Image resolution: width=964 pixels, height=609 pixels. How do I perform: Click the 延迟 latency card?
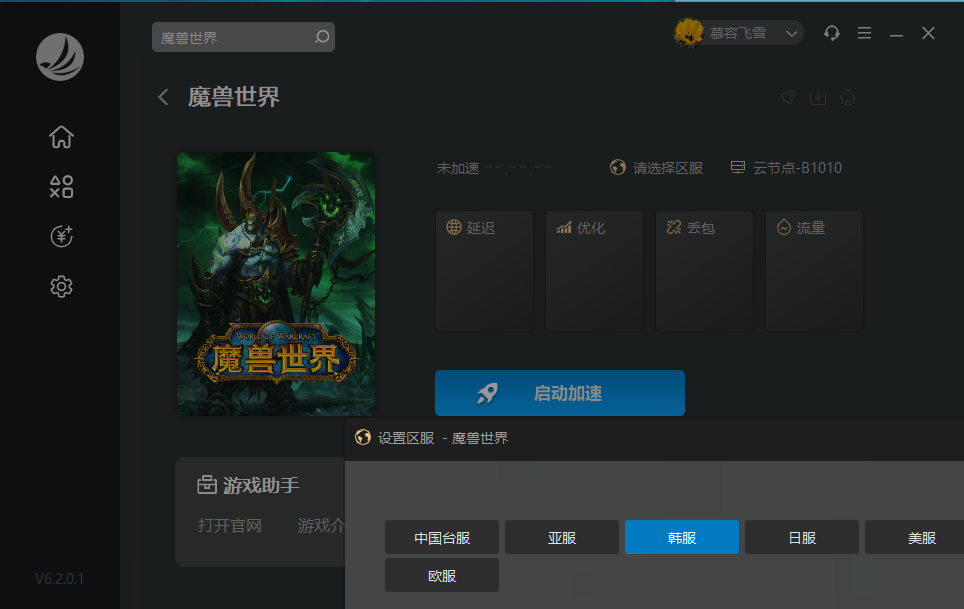pyautogui.click(x=484, y=271)
